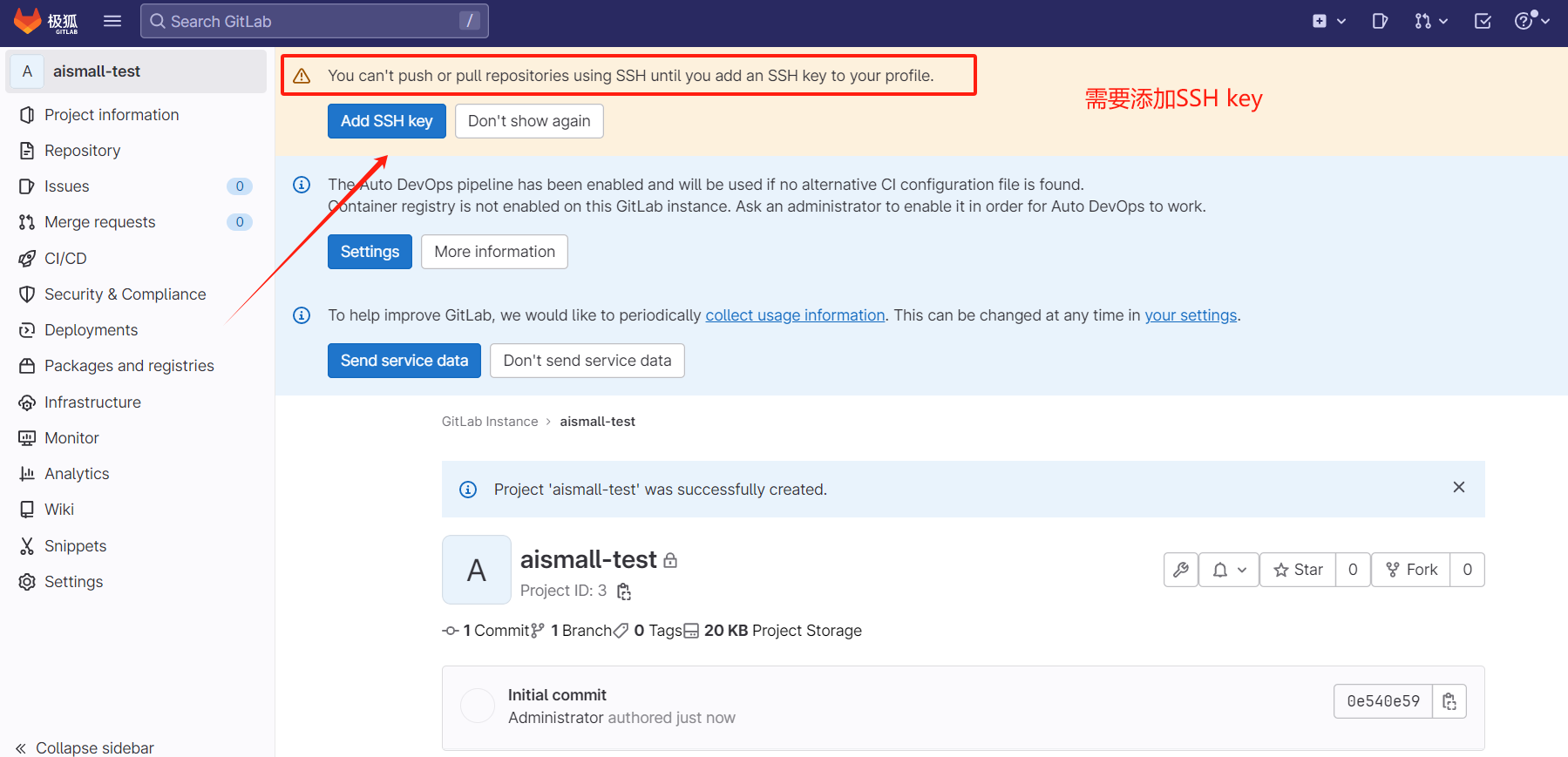The image size is (1568, 757).
Task: Open aismall-test project in sidebar
Action: point(137,71)
